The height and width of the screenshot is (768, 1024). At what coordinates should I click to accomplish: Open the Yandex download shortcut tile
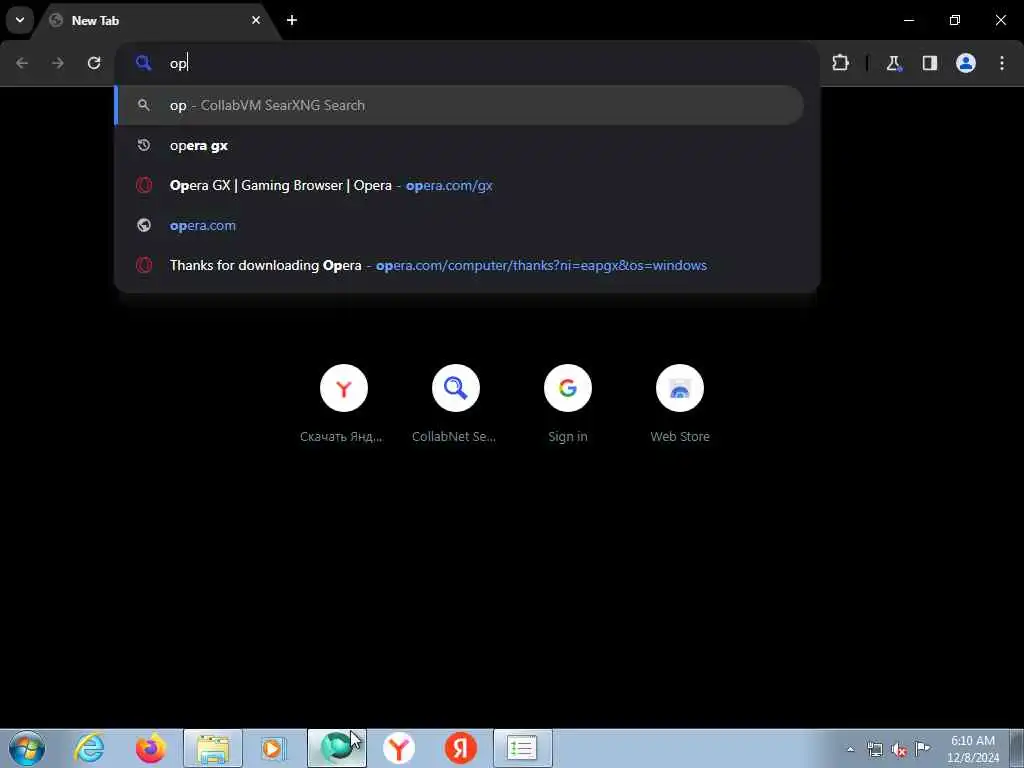pos(344,404)
